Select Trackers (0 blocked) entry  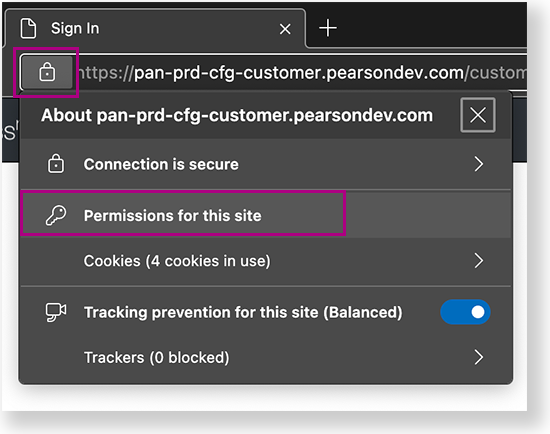click(266, 358)
